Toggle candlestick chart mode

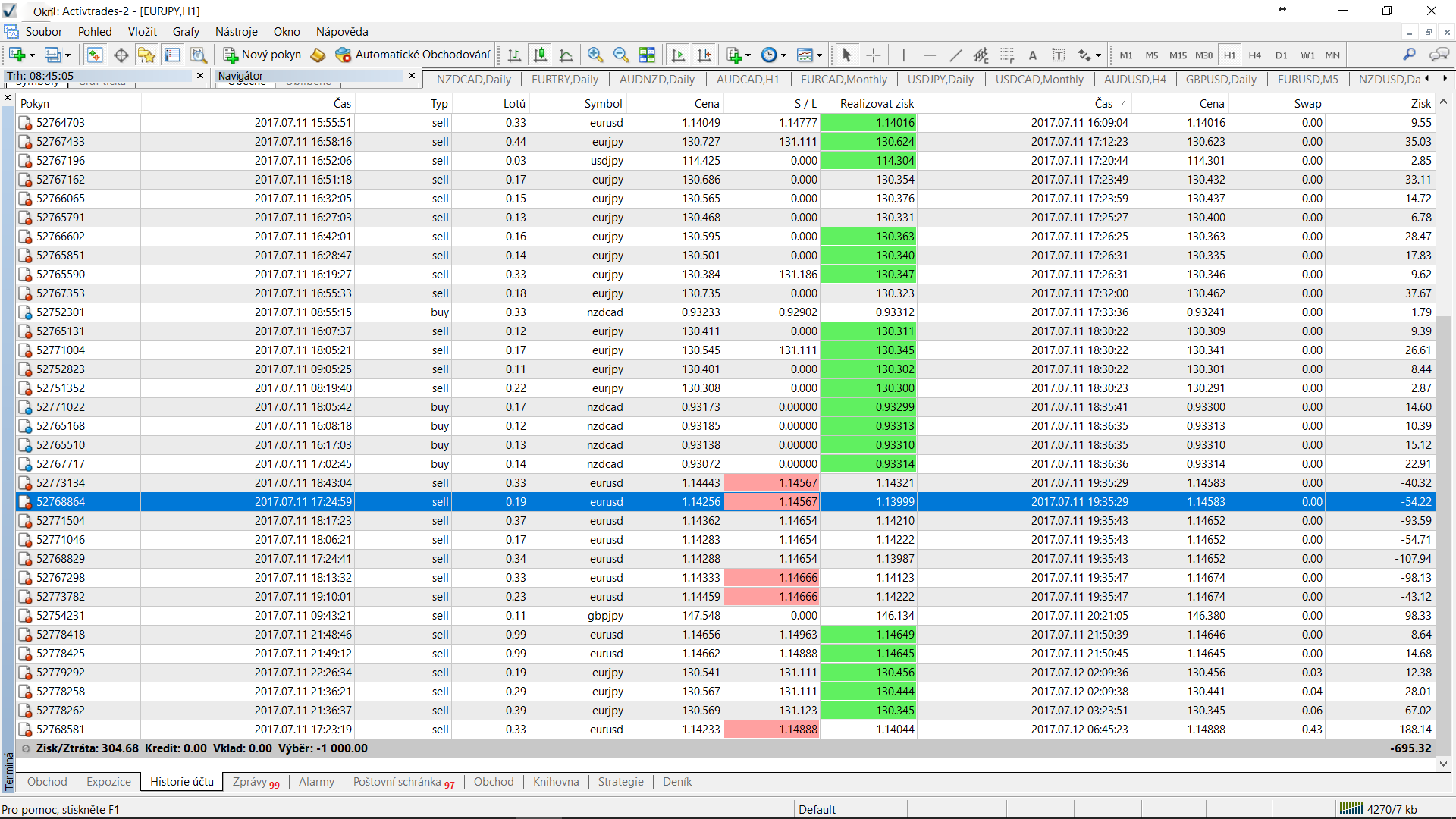click(540, 55)
